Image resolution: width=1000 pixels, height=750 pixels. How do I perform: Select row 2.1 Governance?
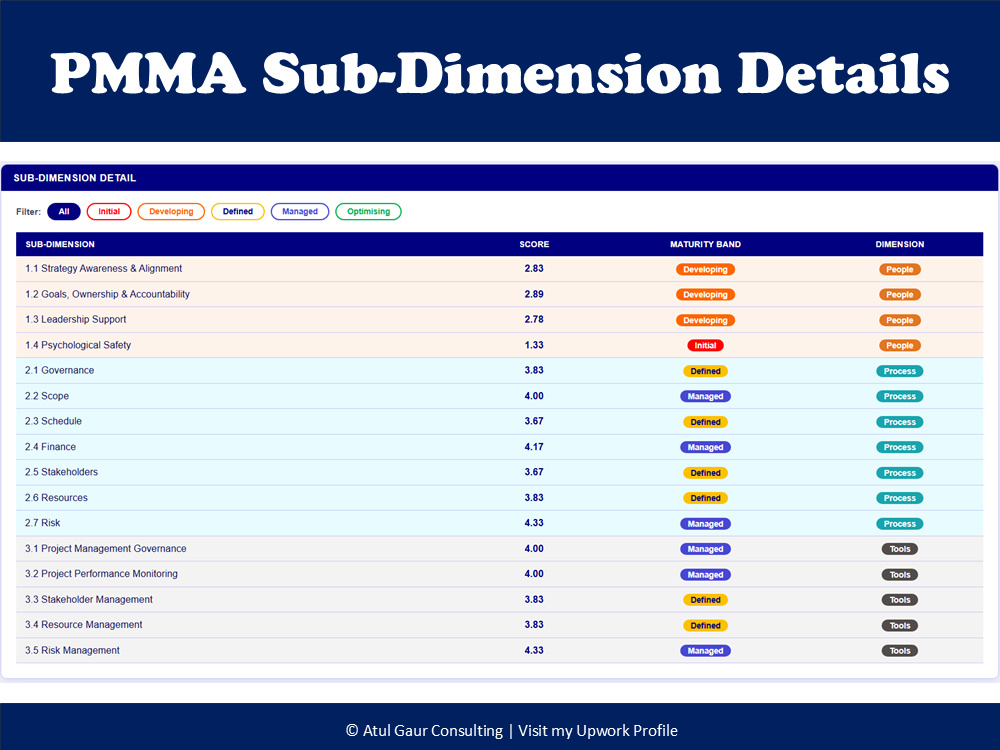(499, 371)
